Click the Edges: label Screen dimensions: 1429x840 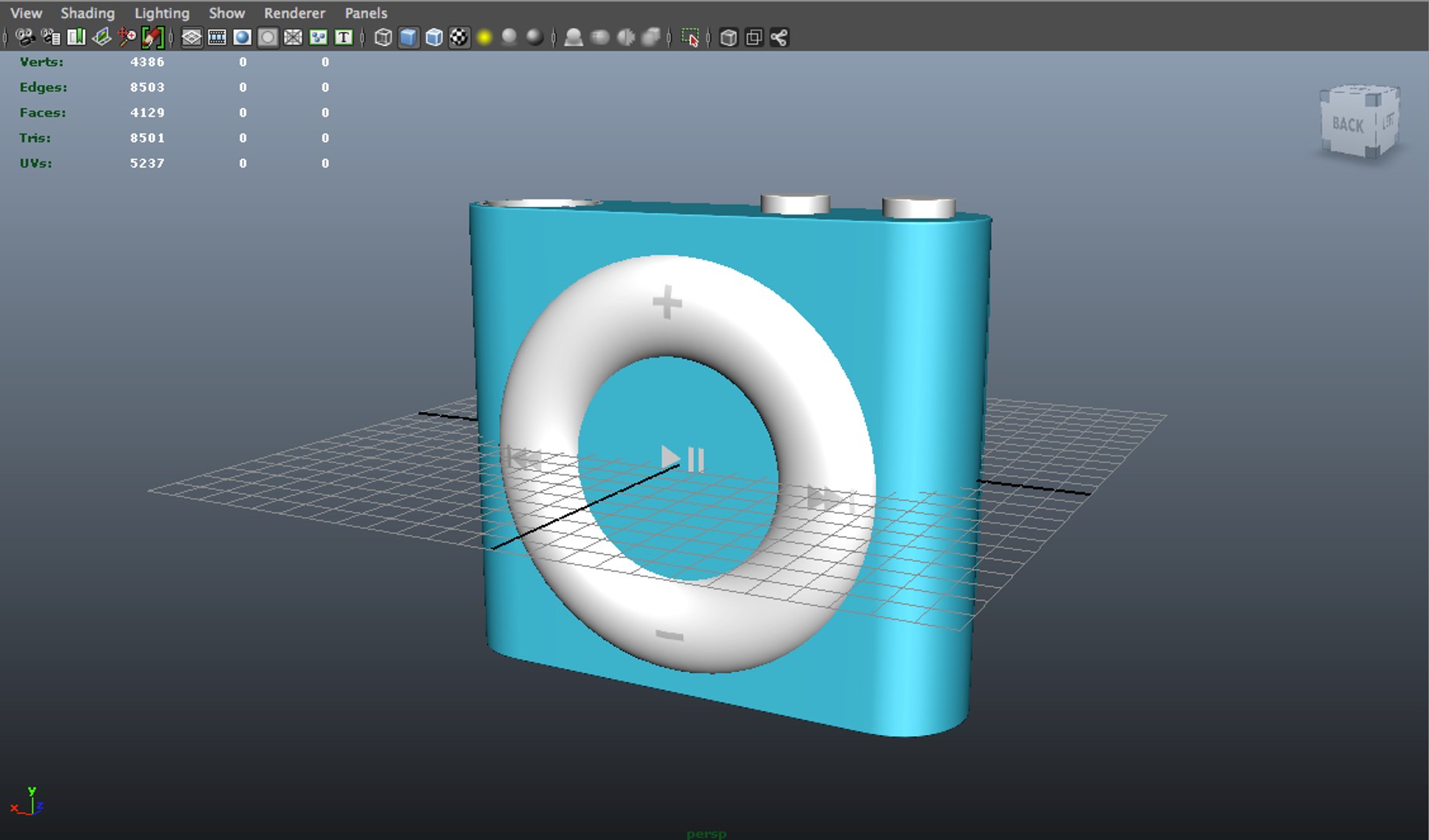point(43,87)
